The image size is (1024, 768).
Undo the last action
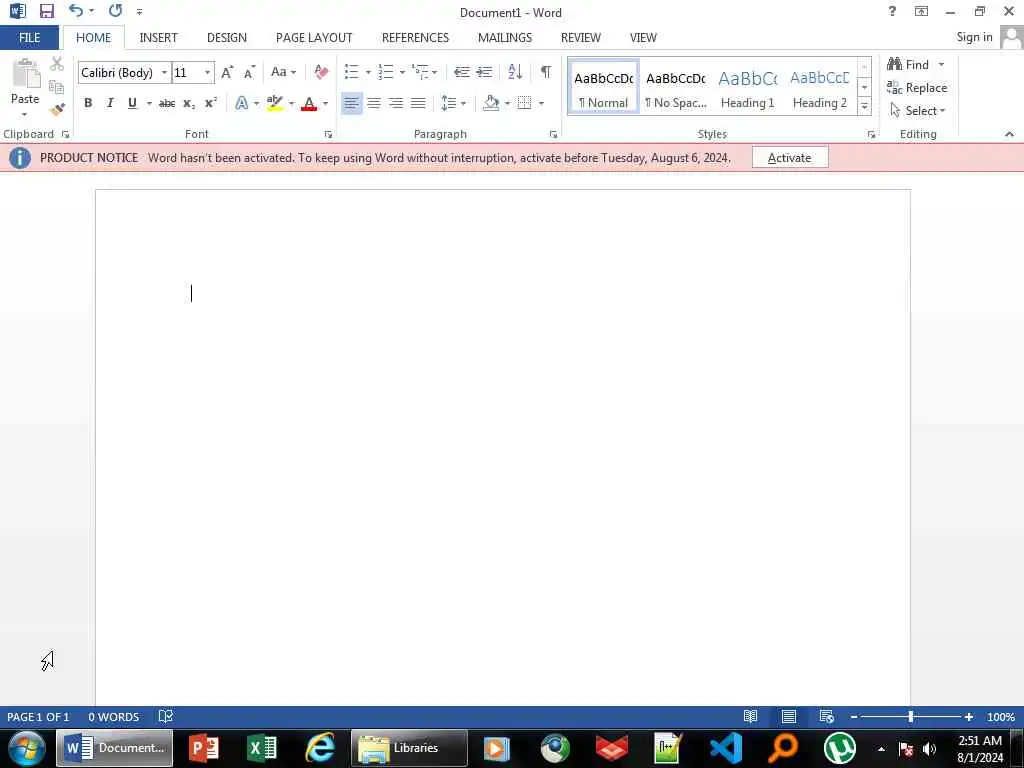pos(76,10)
